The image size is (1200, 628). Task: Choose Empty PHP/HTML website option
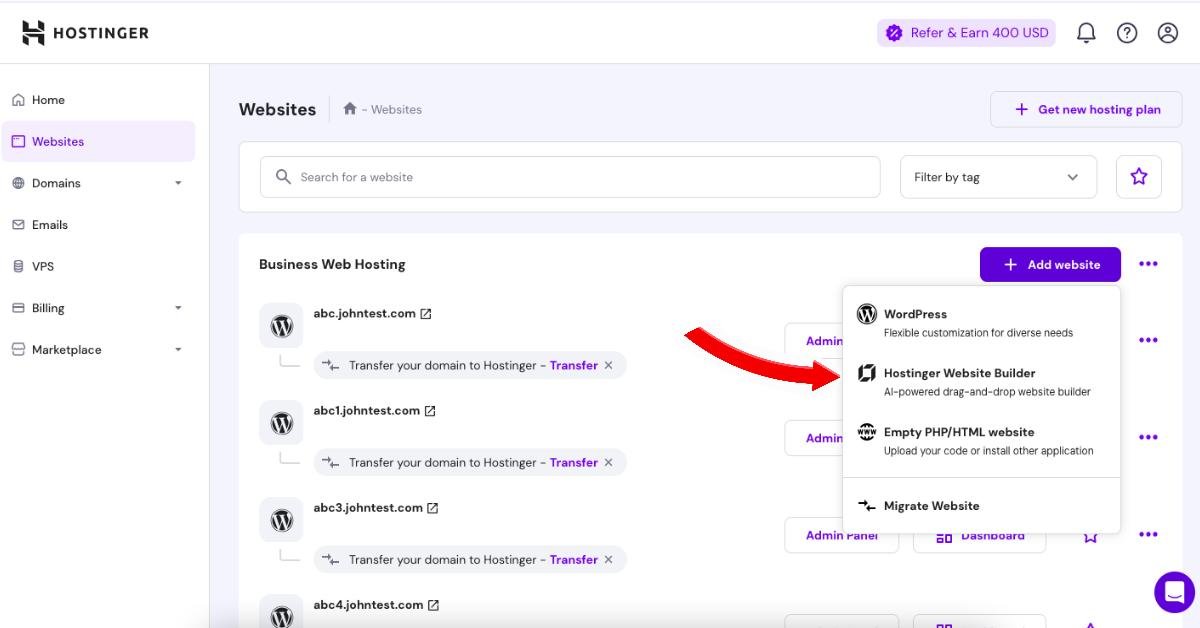click(981, 440)
